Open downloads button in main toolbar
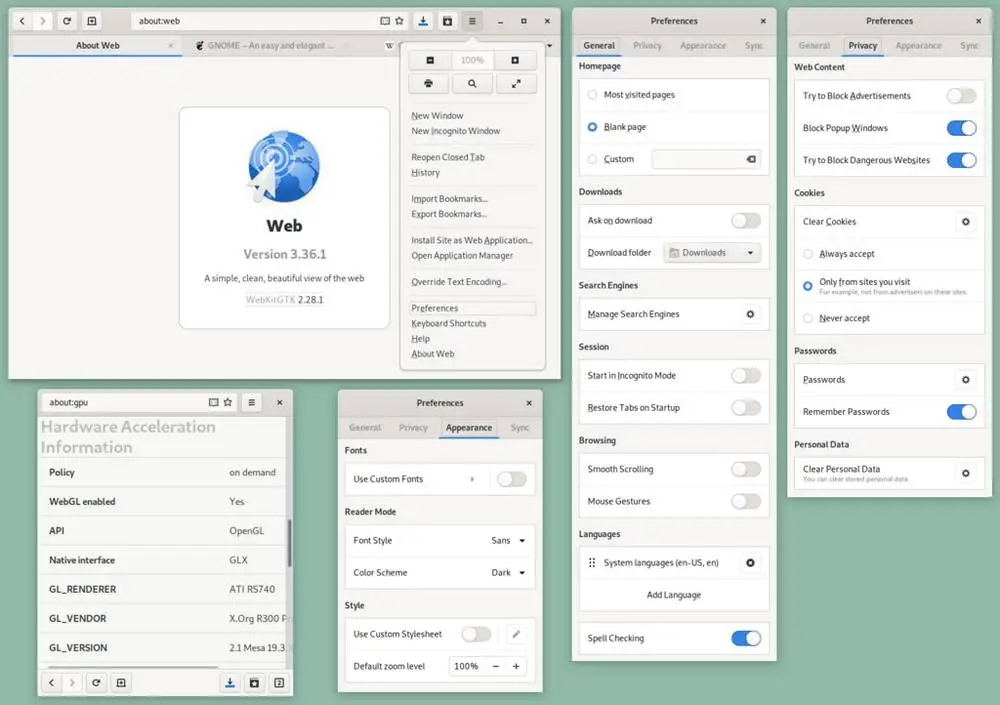The height and width of the screenshot is (705, 1000). point(423,21)
